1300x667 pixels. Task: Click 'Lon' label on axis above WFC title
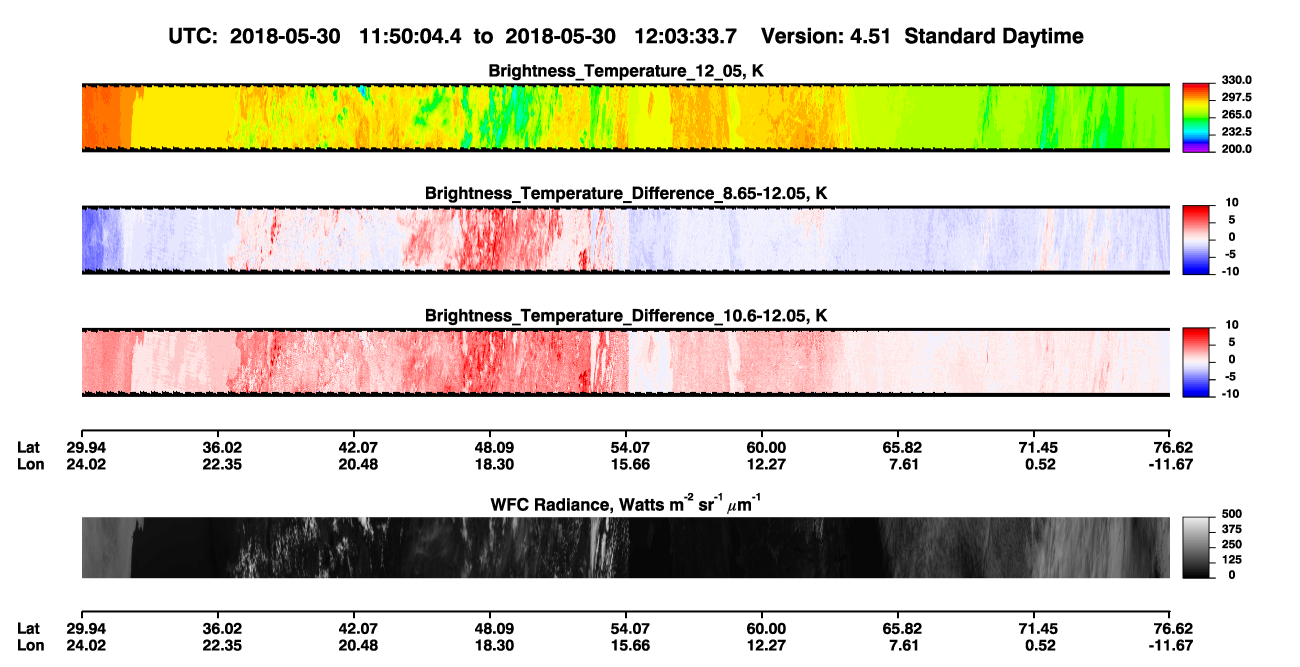tap(30, 464)
